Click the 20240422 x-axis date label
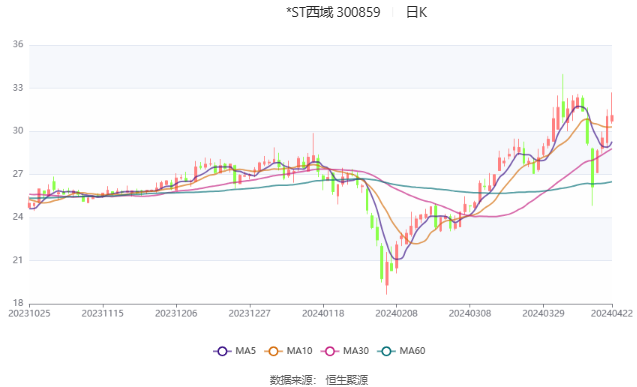637x387 pixels. pos(612,313)
